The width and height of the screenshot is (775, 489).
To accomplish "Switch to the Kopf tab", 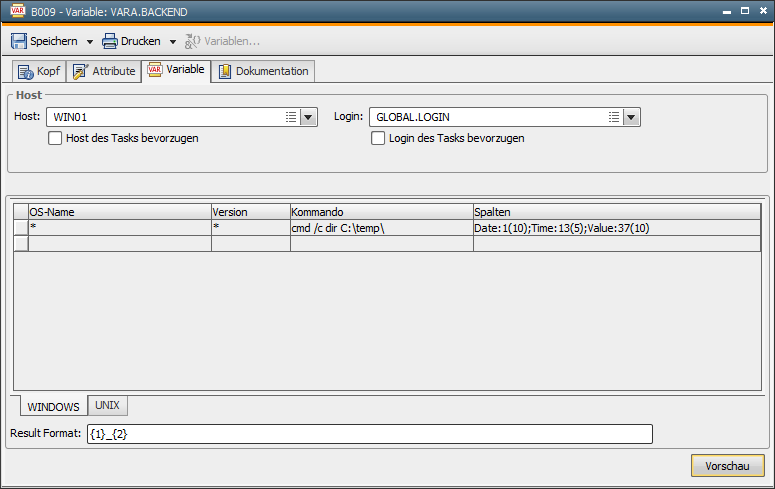I will [x=39, y=71].
